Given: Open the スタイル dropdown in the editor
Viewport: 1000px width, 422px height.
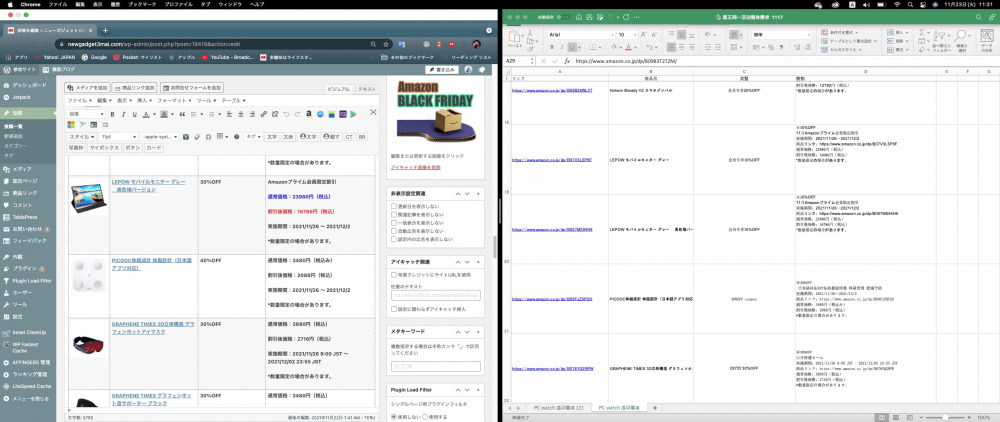Looking at the screenshot, I should tap(80, 136).
